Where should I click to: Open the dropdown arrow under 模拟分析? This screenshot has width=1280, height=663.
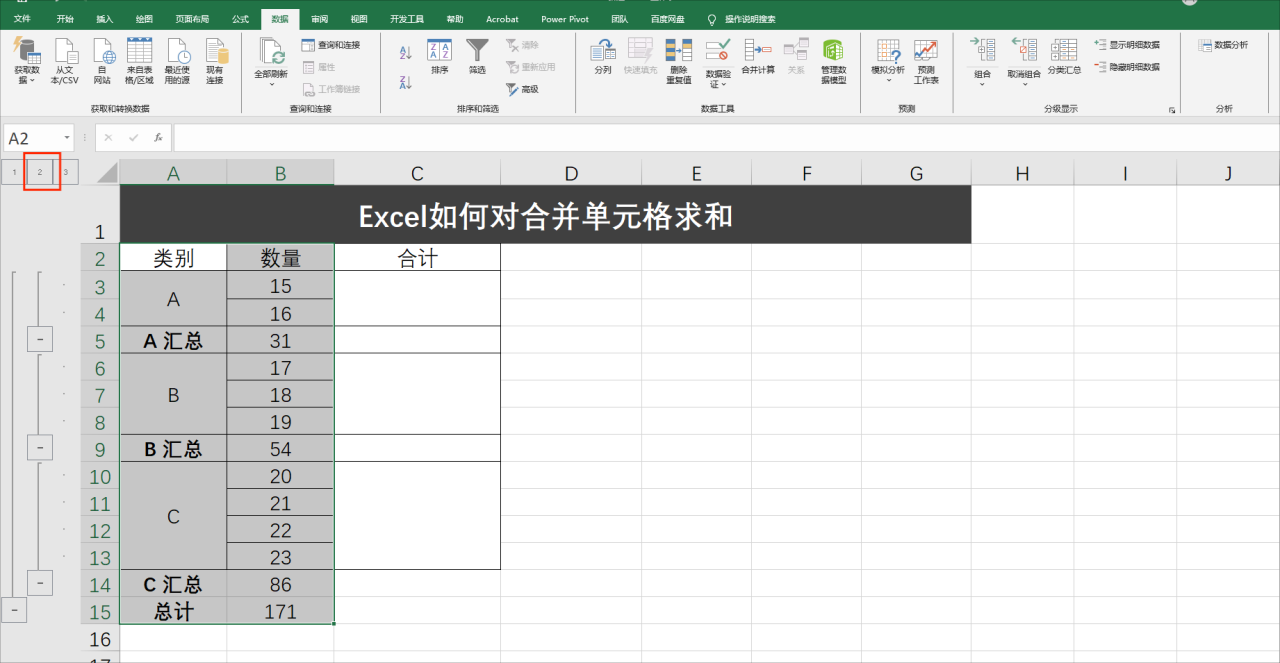pyautogui.click(x=888, y=80)
